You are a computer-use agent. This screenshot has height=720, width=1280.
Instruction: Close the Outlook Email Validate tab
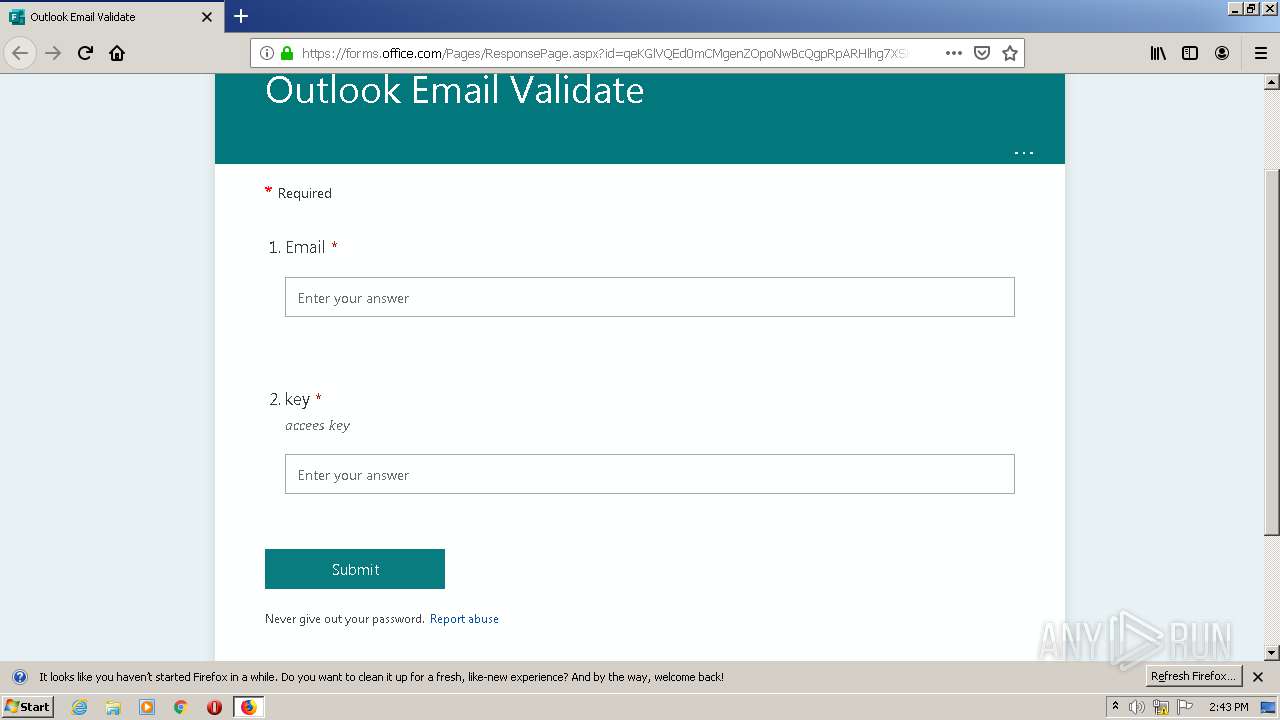207,17
